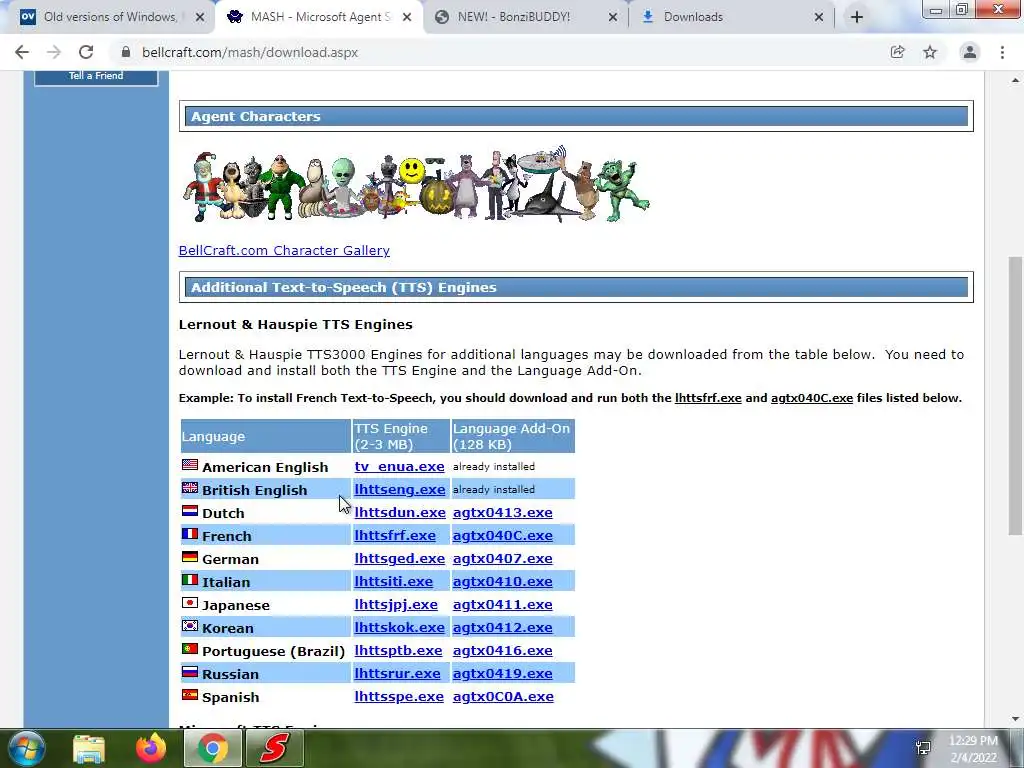Screen dimensions: 1024x768
Task: Open a new browser tab
Action: click(857, 17)
